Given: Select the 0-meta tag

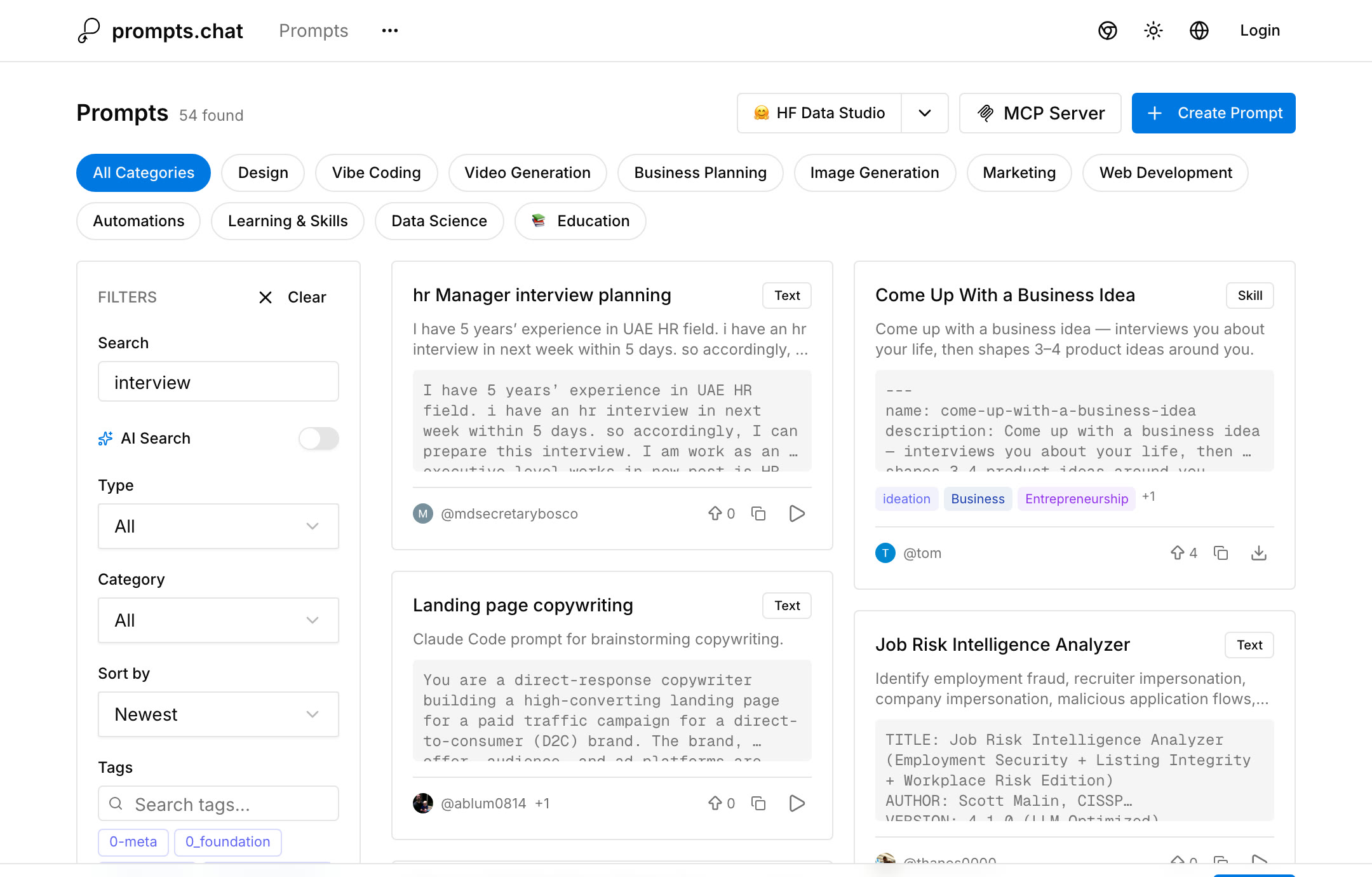Looking at the screenshot, I should click(133, 842).
